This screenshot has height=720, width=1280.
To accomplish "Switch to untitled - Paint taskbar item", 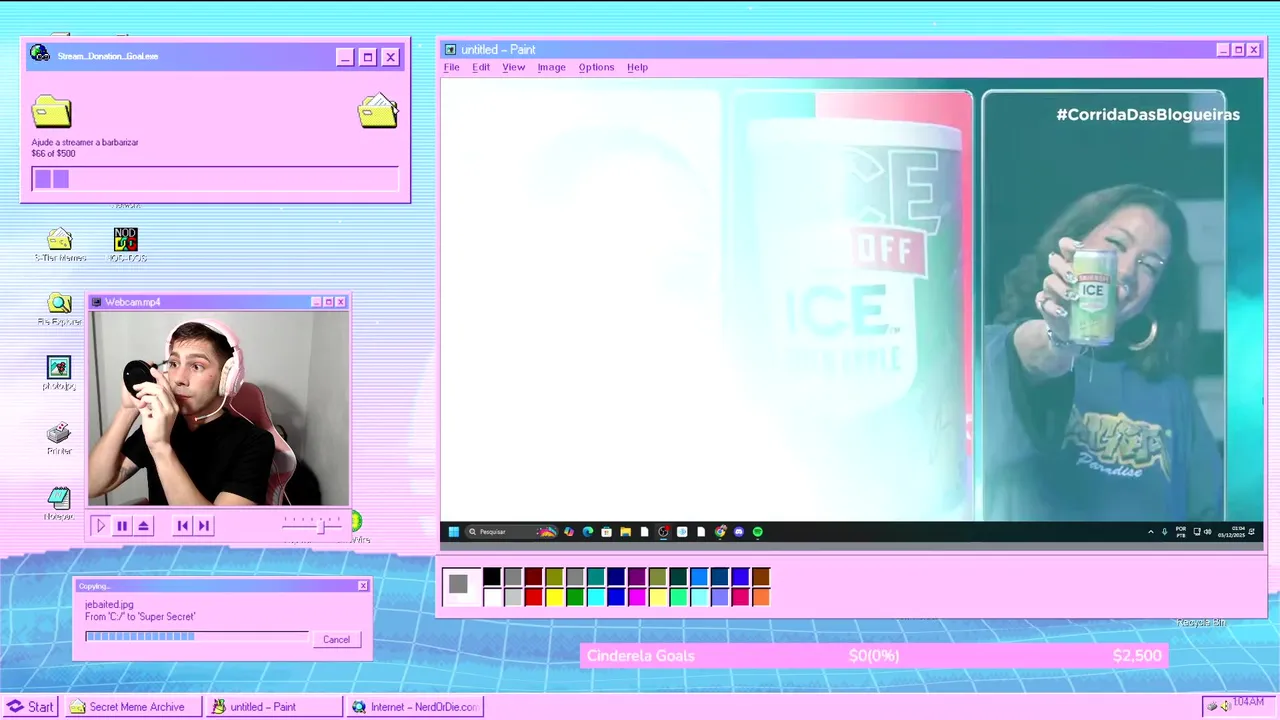I will point(274,707).
